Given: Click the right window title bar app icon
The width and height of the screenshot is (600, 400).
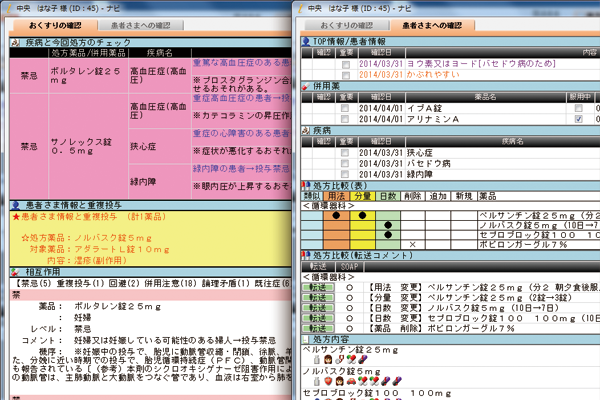Looking at the screenshot, I should click(x=301, y=8).
